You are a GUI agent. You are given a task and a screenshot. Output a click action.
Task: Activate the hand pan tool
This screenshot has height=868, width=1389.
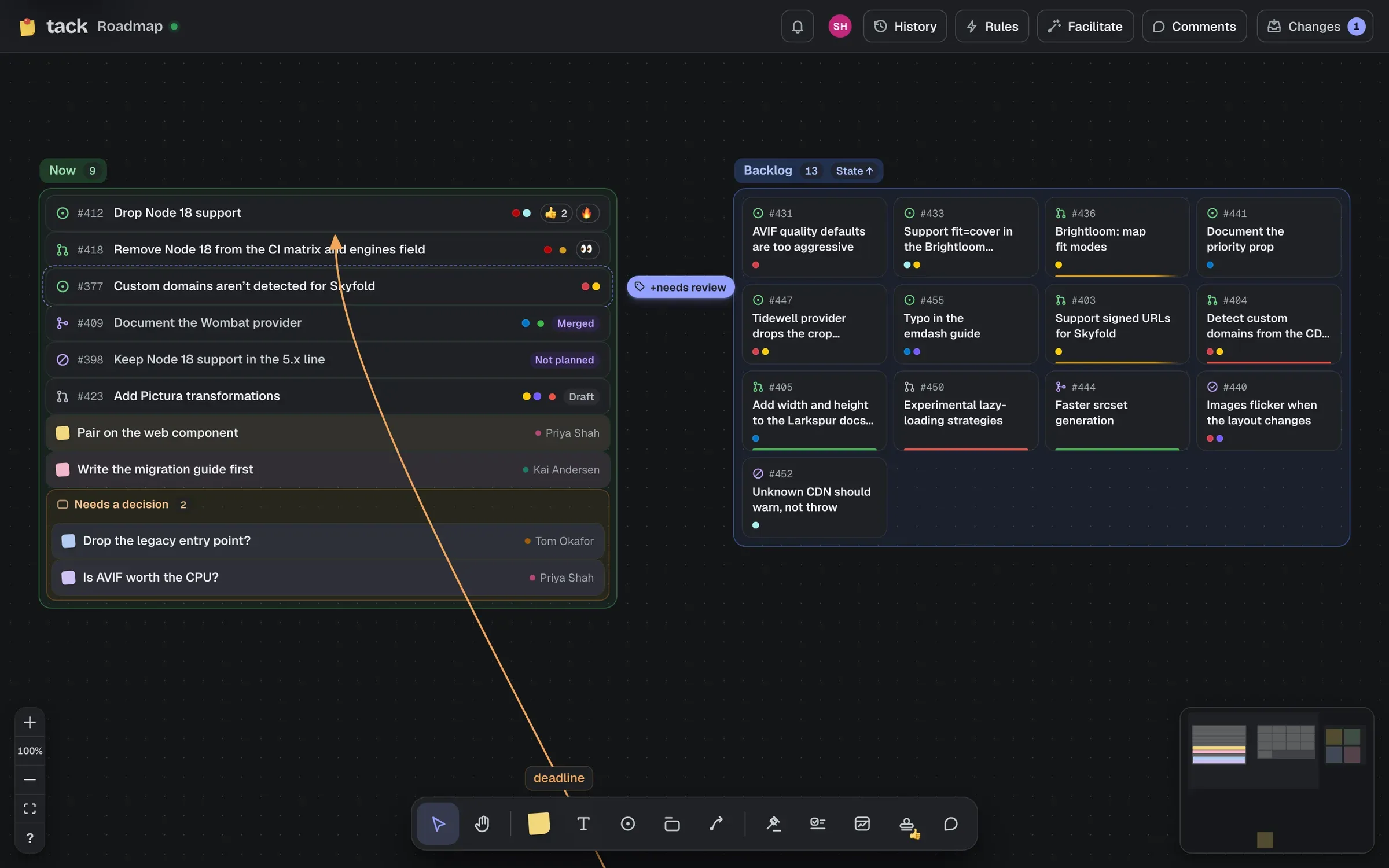(482, 823)
